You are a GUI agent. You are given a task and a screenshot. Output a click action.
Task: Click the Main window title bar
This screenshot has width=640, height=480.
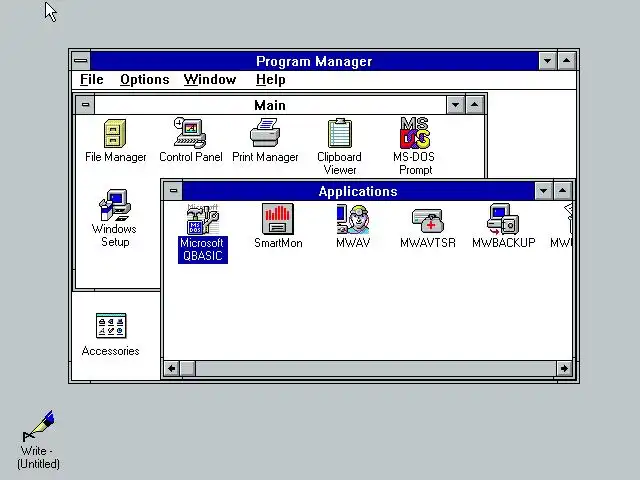pos(270,105)
